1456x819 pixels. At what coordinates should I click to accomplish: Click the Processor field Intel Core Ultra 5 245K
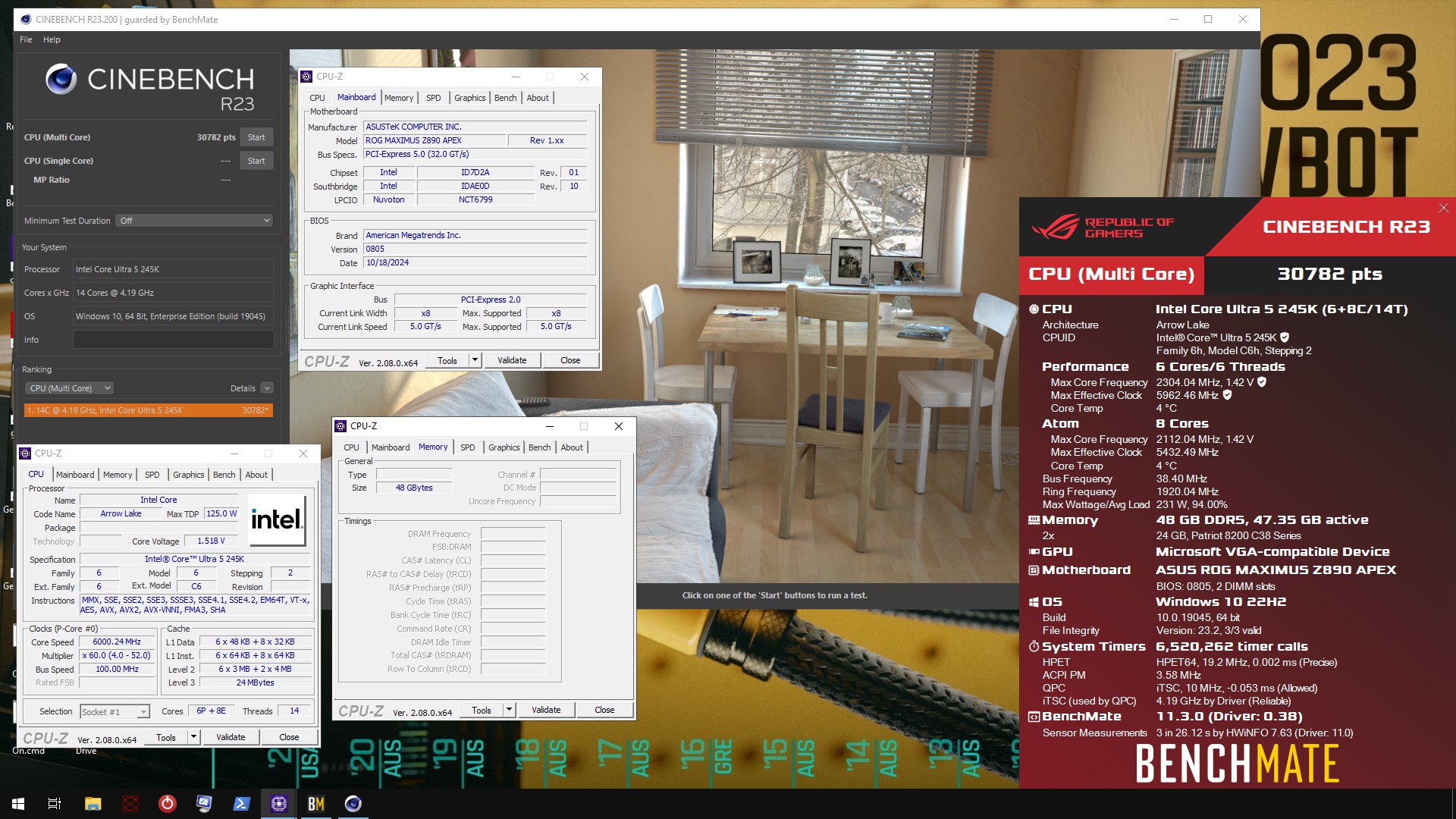pos(173,269)
